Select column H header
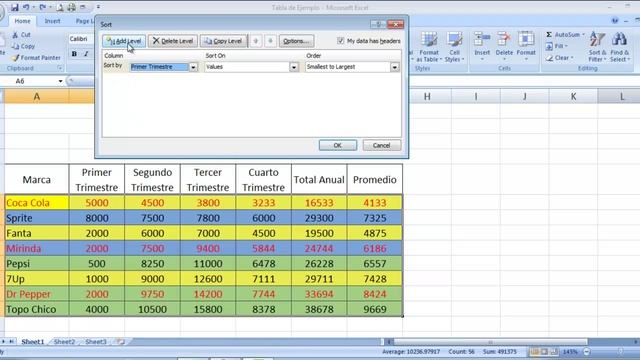The width and height of the screenshot is (640, 360). [x=427, y=97]
